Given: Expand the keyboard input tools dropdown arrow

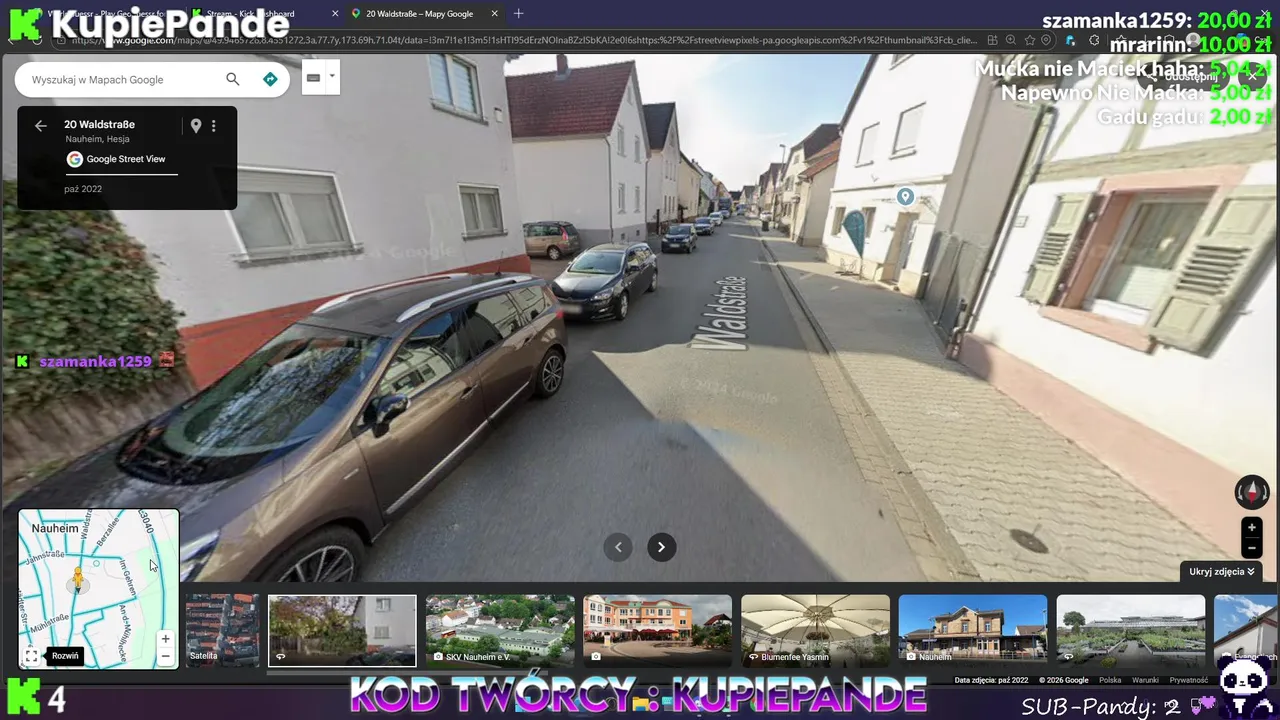Looking at the screenshot, I should coord(332,76).
